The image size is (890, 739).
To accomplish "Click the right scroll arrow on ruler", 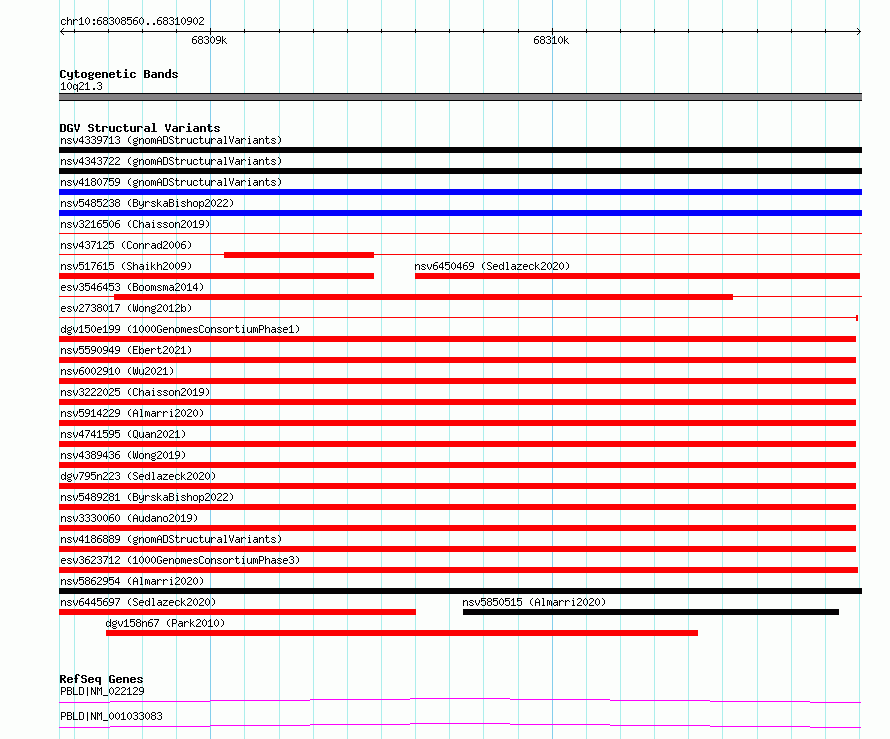I will tap(858, 32).
